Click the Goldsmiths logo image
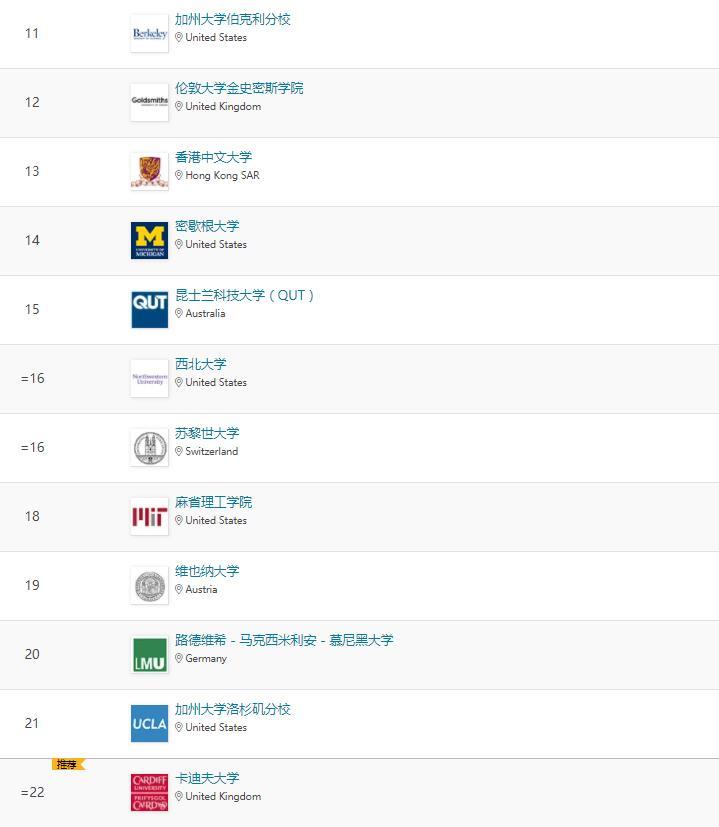The image size is (719, 827). [149, 102]
